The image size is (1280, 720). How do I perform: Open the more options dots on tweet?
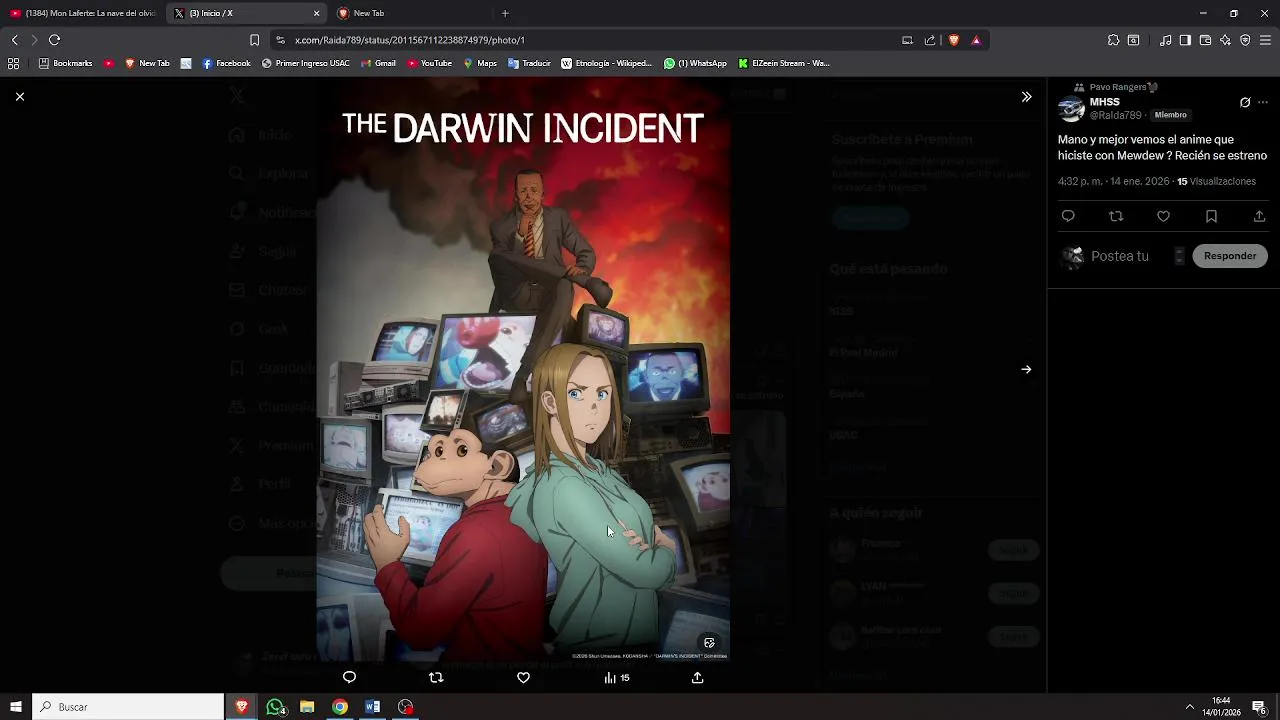(1263, 102)
